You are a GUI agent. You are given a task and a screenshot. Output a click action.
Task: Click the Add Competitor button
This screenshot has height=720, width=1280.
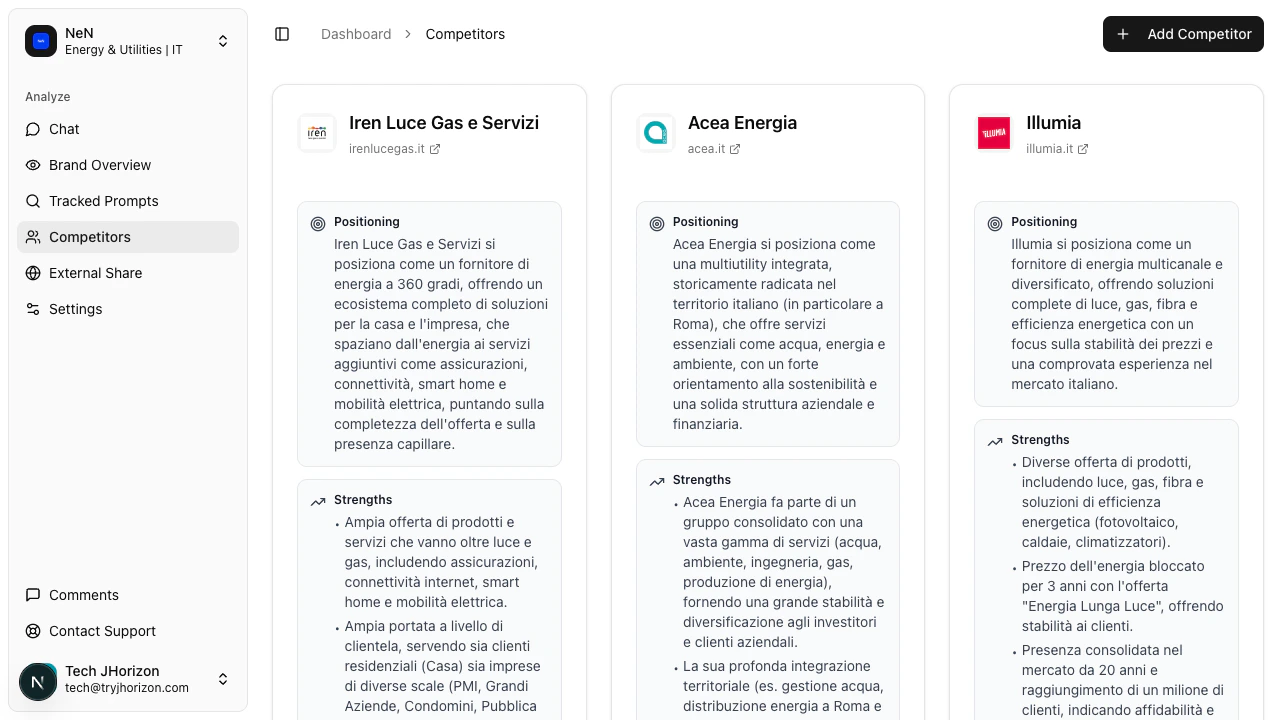[1183, 33]
